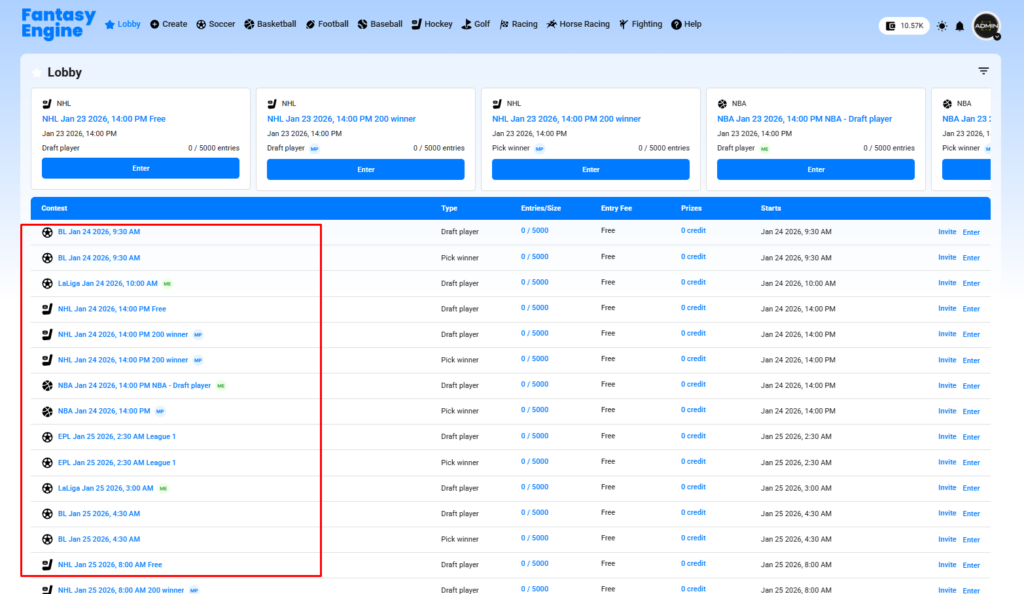The image size is (1024, 594).
Task: Click the wallet balance 10.57K
Action: tap(903, 25)
